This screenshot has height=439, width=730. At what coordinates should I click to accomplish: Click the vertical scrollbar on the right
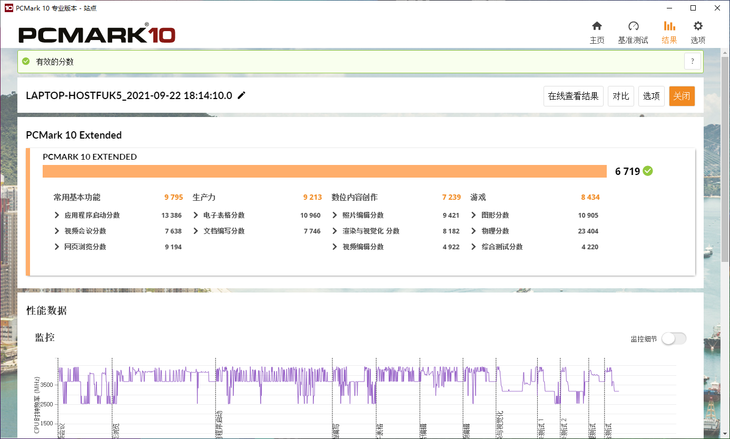(725, 158)
